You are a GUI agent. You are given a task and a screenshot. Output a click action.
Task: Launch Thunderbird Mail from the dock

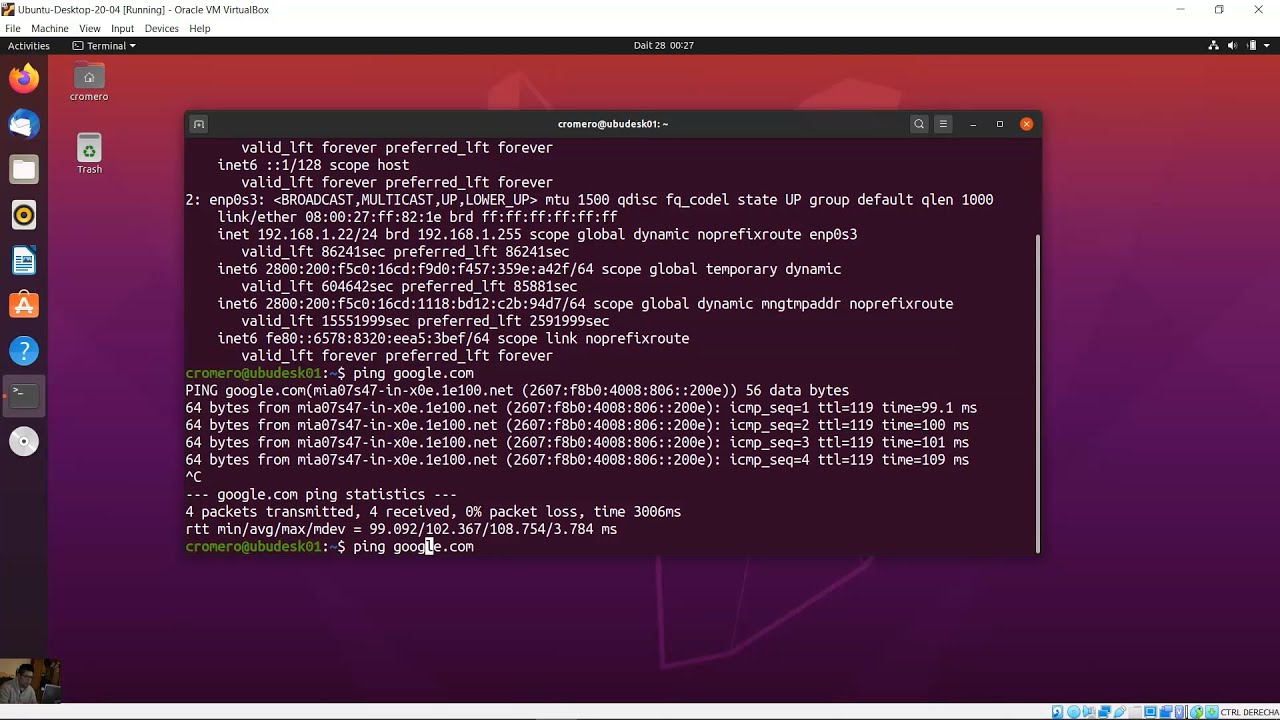[x=24, y=124]
